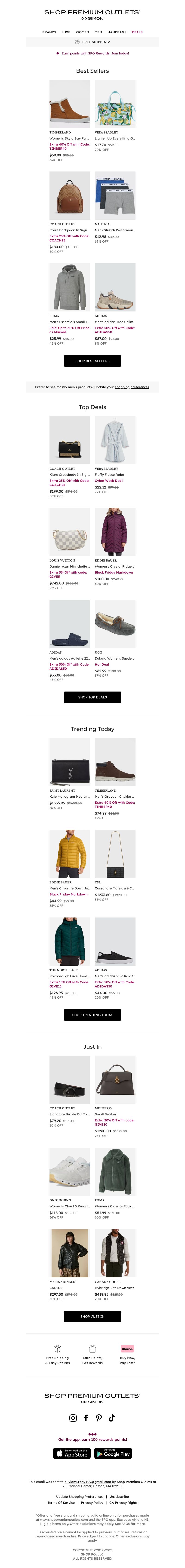Click the SHOP TRENDING TODAY button
Image resolution: width=185 pixels, height=1568 pixels.
coord(92,1015)
